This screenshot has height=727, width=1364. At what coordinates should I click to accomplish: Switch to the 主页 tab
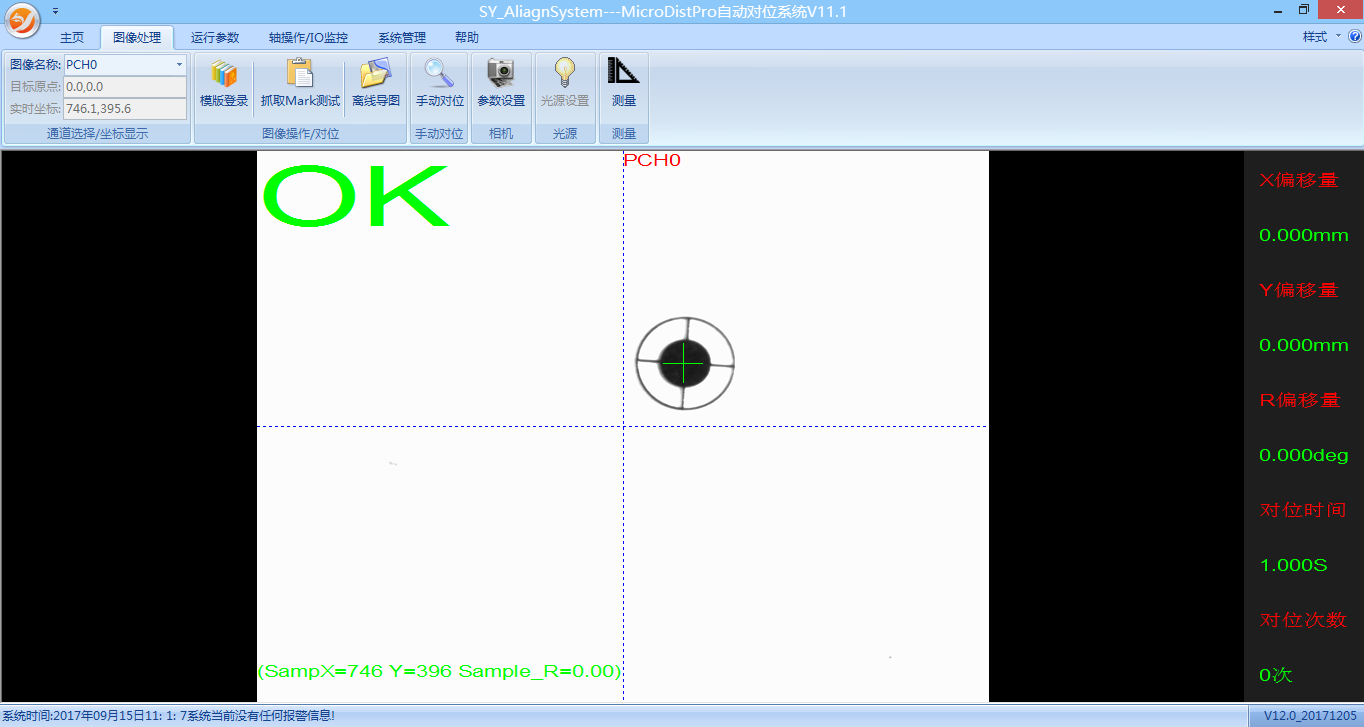(x=72, y=38)
